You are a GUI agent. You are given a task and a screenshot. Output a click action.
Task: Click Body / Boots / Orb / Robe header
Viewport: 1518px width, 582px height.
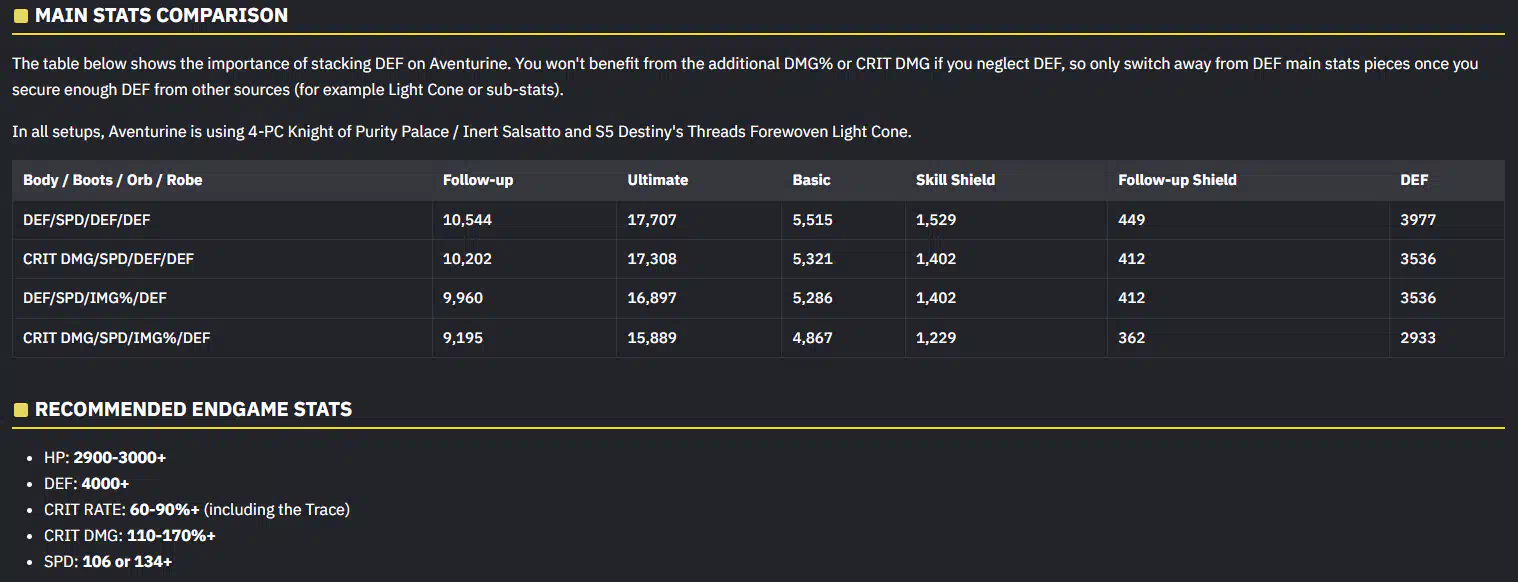(112, 180)
